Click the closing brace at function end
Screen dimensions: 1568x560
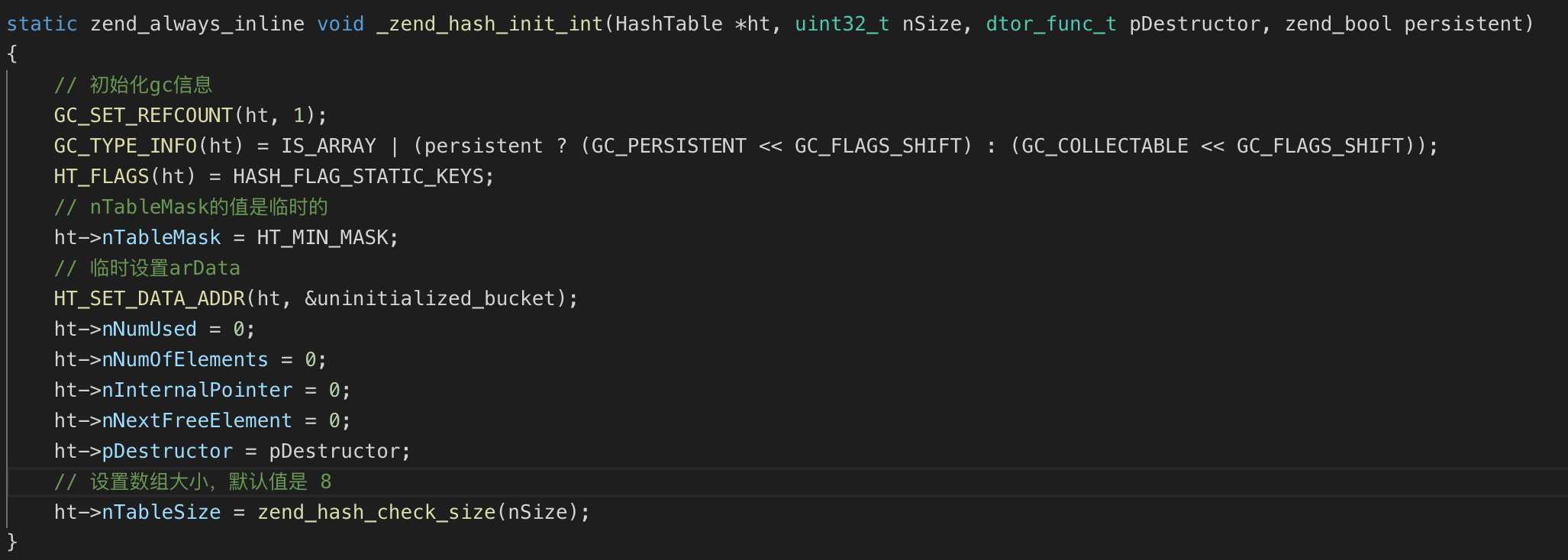point(11,542)
